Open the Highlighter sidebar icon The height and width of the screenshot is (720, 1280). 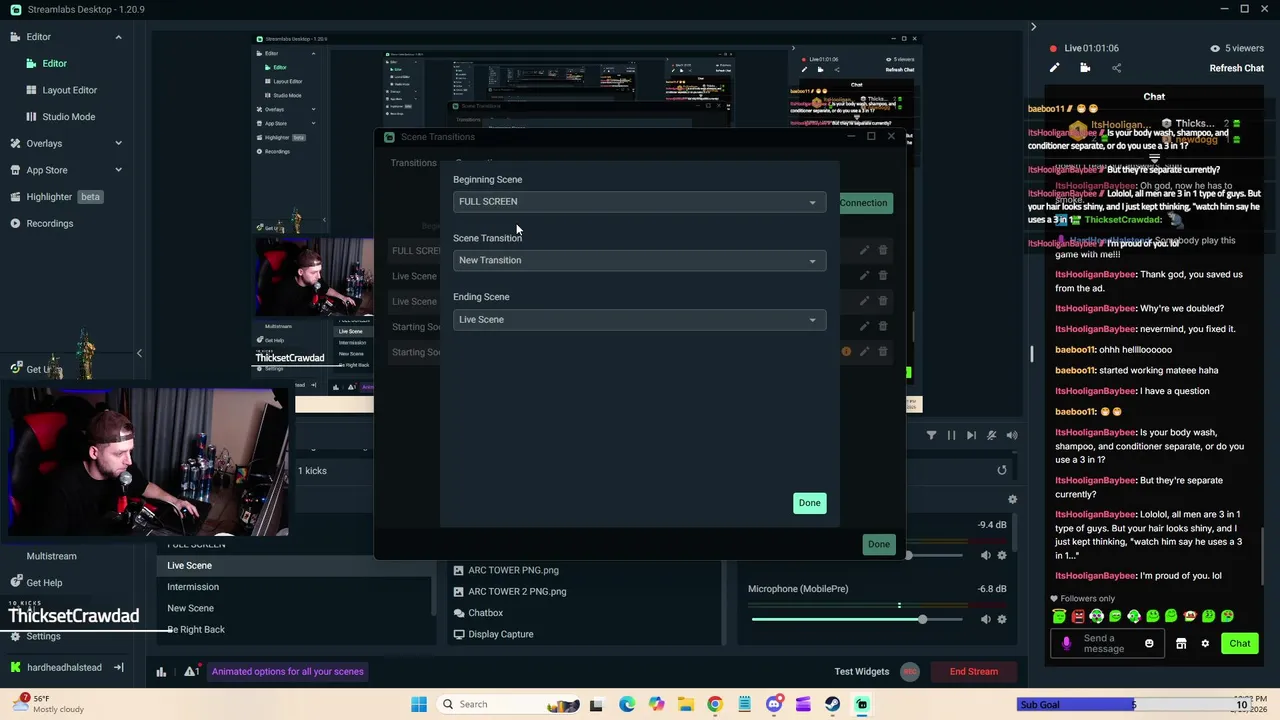click(x=15, y=197)
